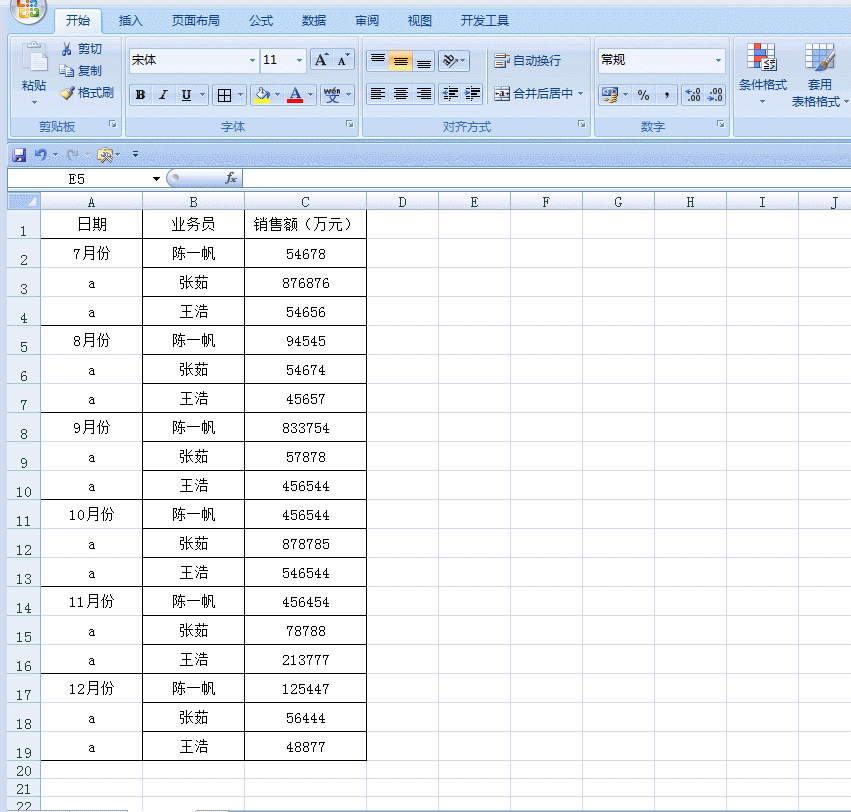The image size is (851, 812).
Task: Apply accounting number format icon
Action: [610, 95]
